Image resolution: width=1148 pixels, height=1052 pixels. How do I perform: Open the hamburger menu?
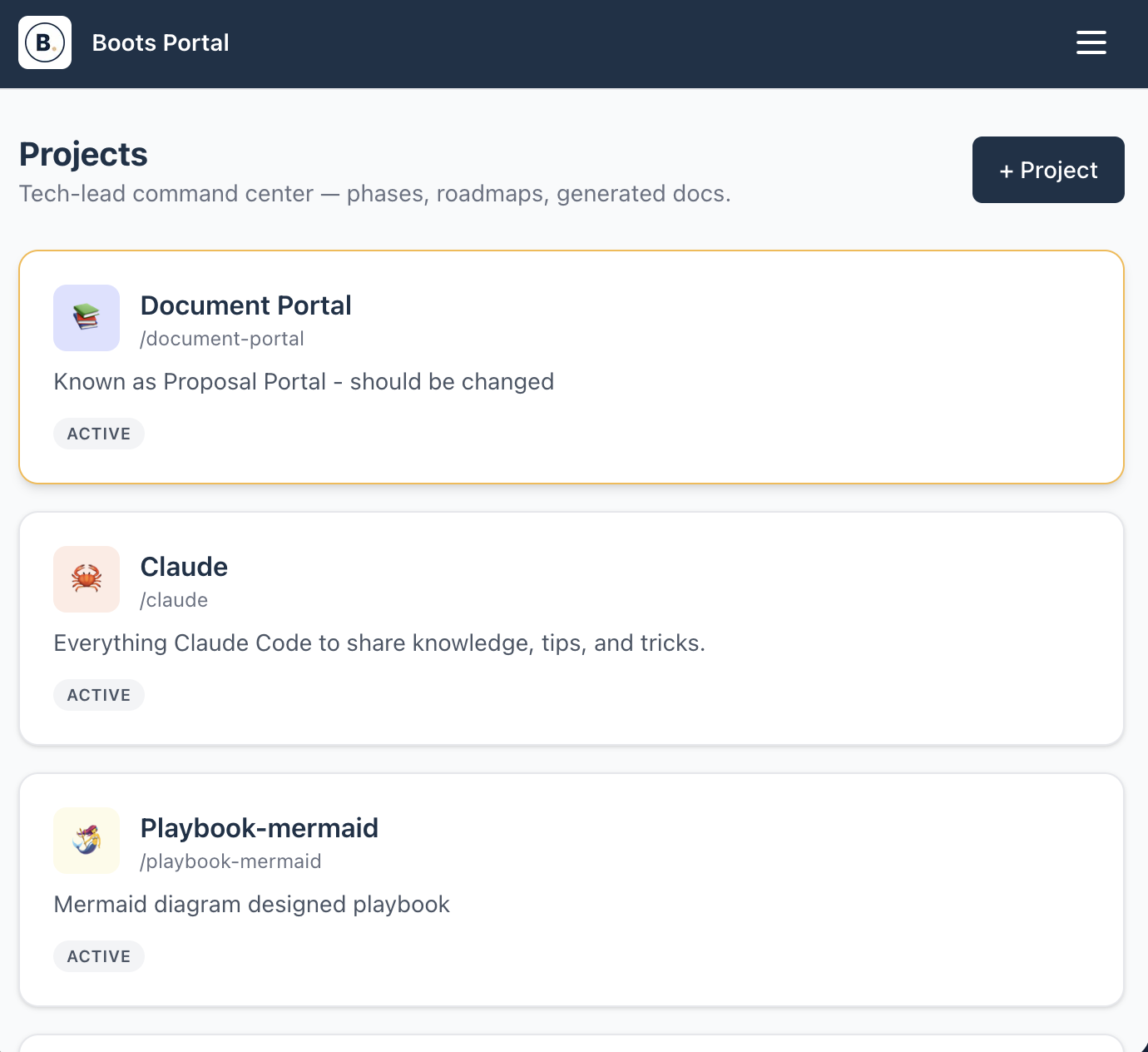[x=1091, y=42]
